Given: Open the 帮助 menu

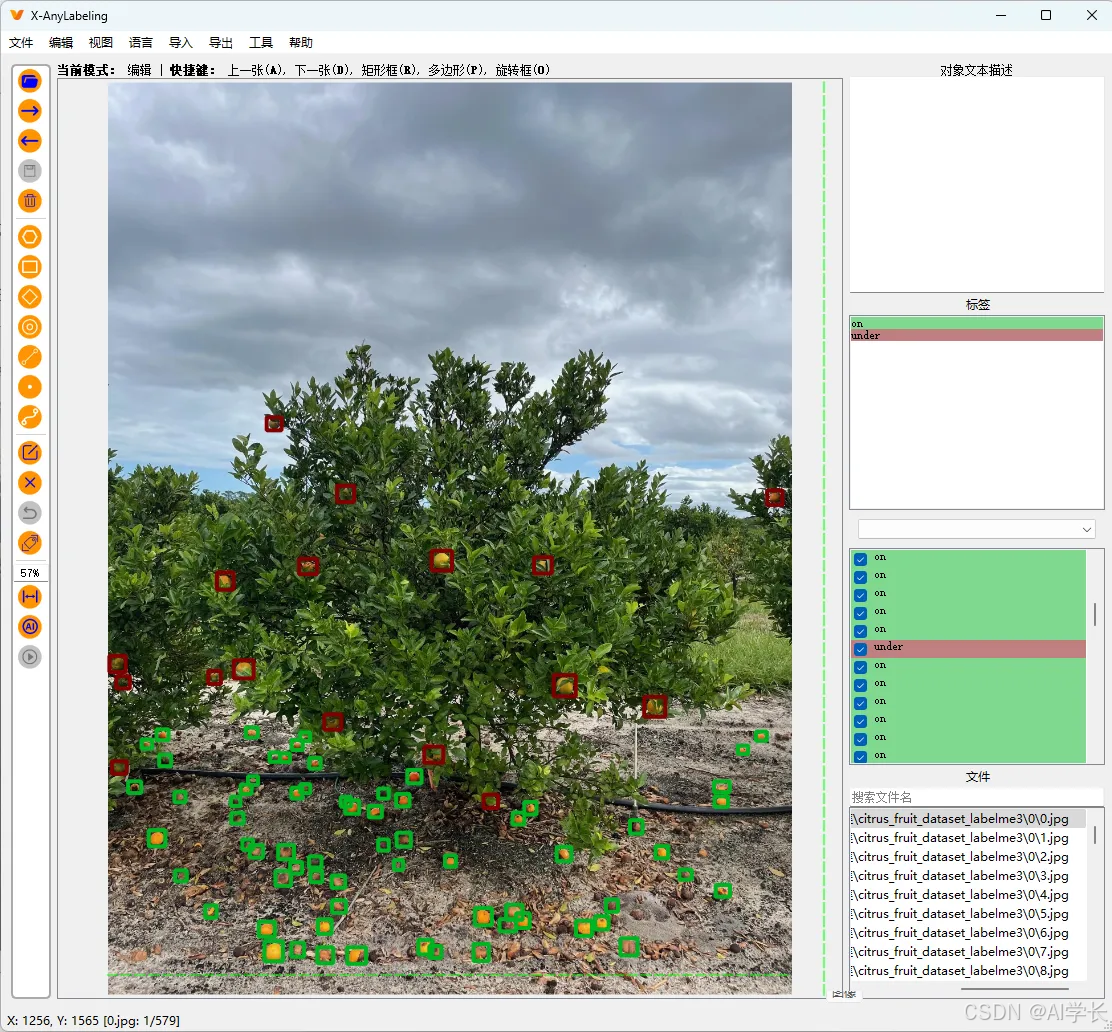Looking at the screenshot, I should (x=301, y=43).
